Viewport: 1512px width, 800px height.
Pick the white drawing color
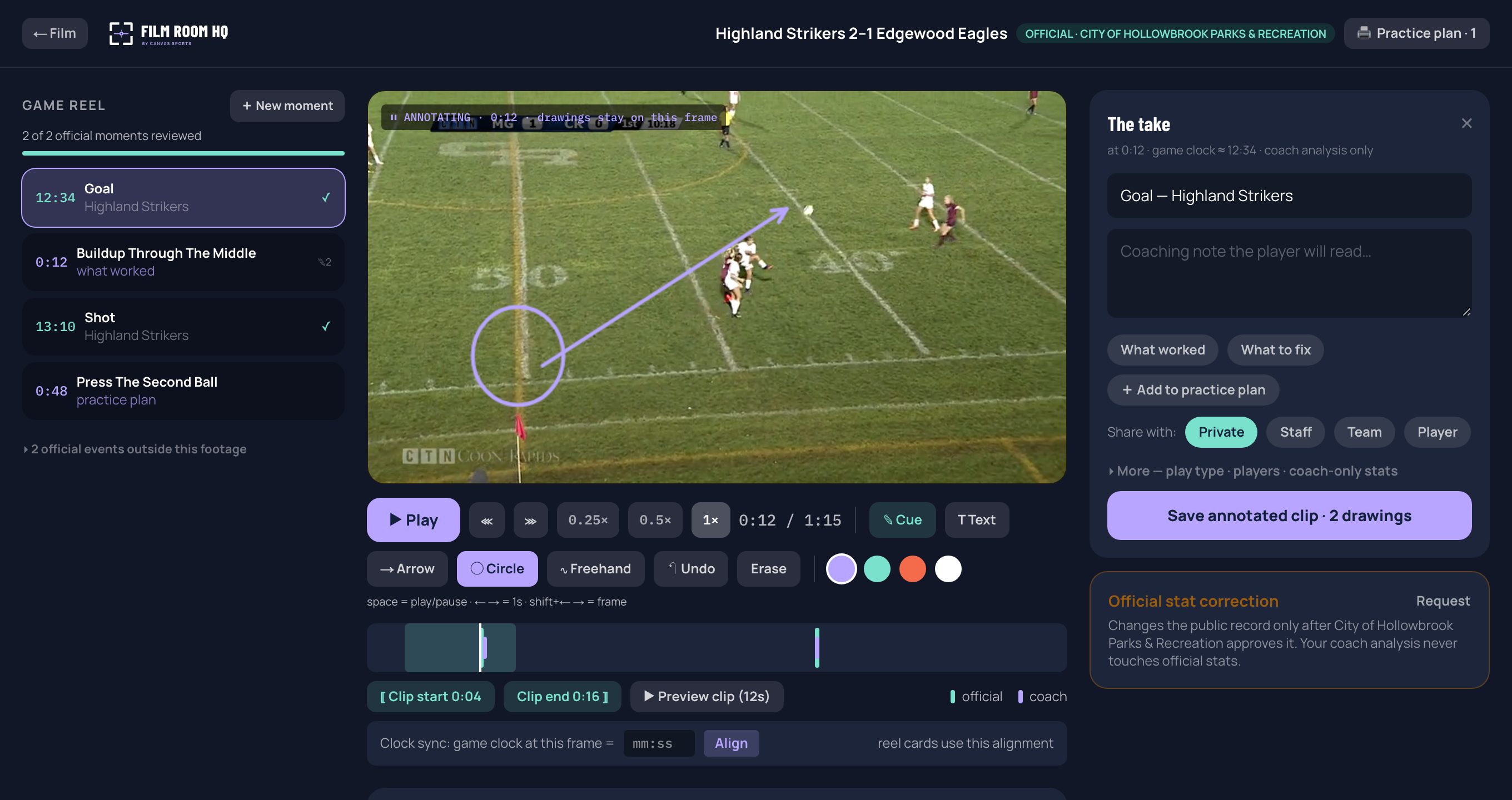[948, 569]
